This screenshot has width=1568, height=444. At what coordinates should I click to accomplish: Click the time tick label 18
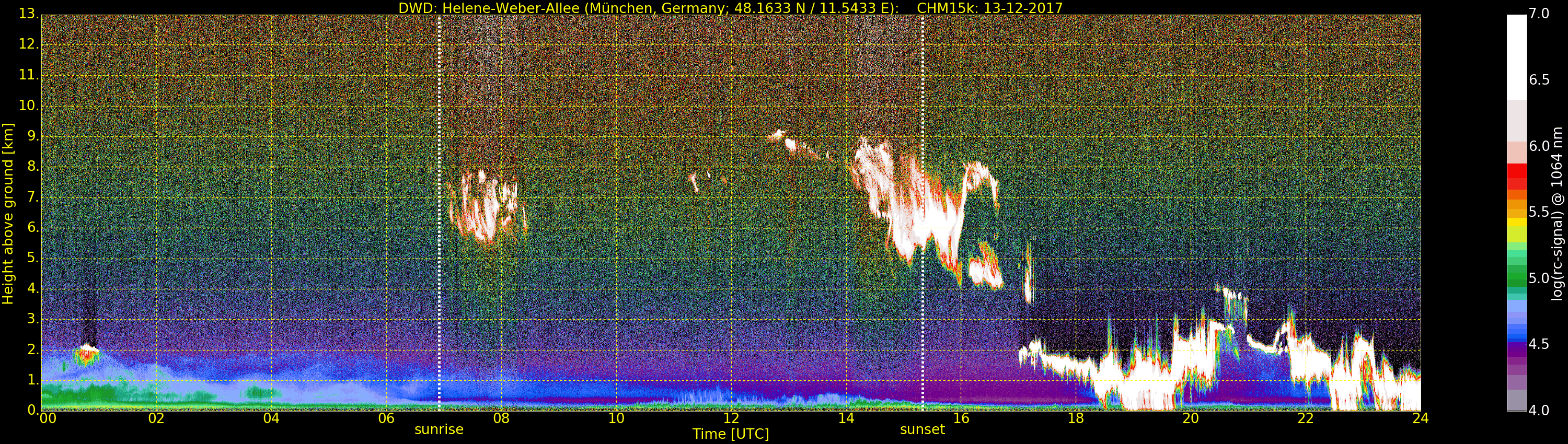click(1076, 418)
